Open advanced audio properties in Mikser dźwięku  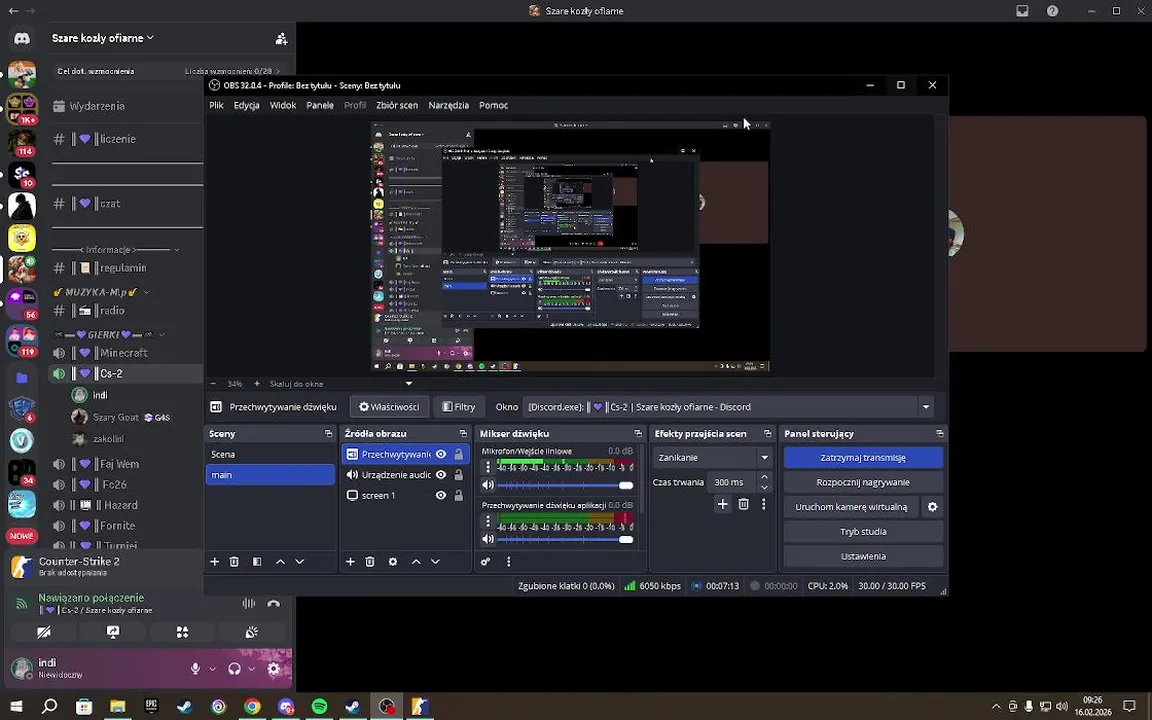click(x=486, y=561)
